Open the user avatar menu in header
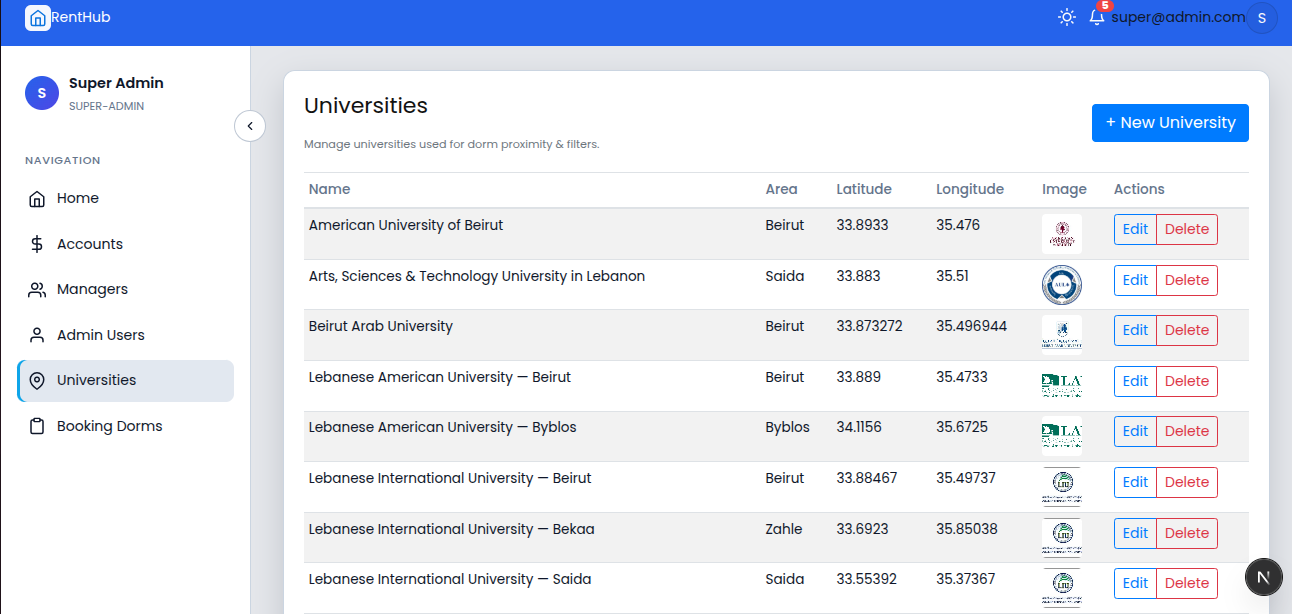This screenshot has height=614, width=1292. coord(1262,18)
